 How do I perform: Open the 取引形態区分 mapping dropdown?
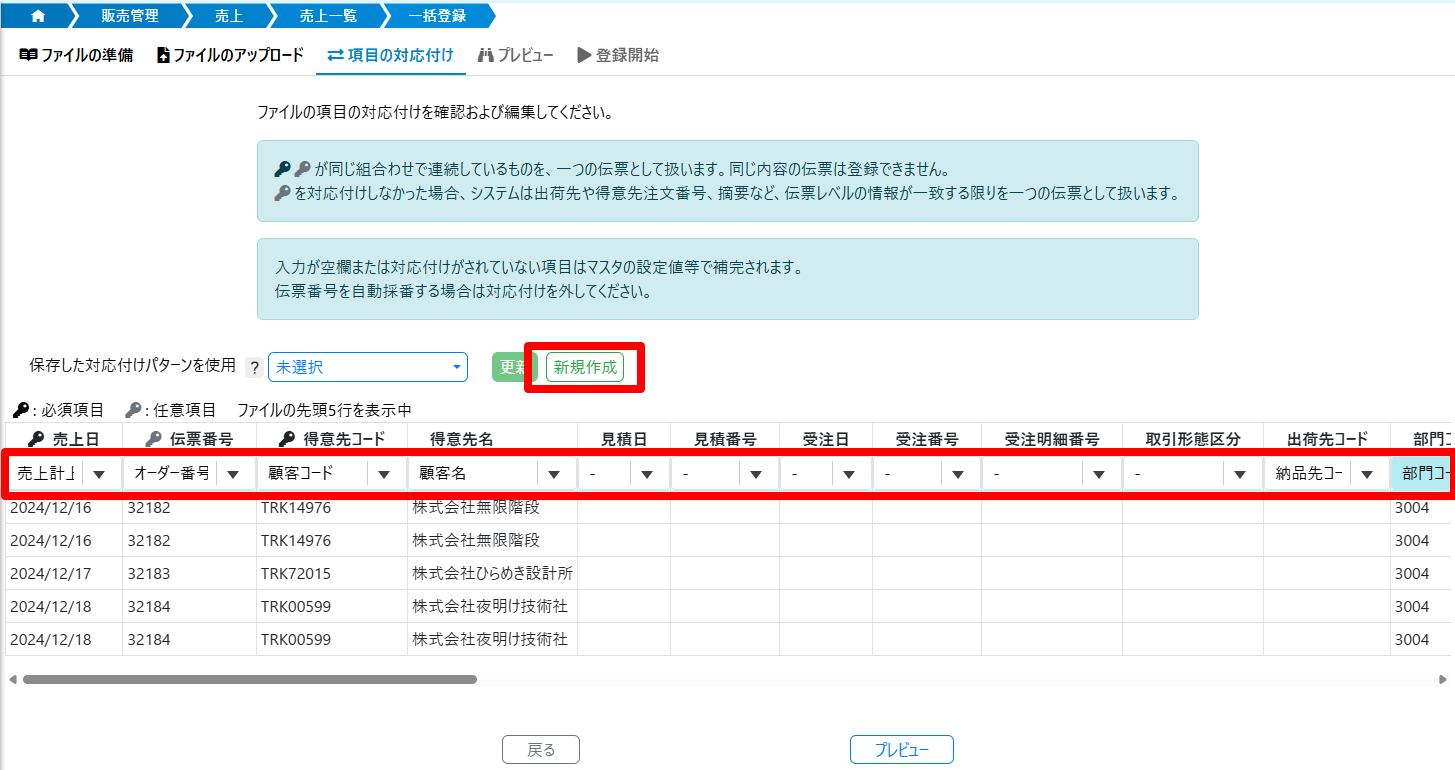[1240, 474]
